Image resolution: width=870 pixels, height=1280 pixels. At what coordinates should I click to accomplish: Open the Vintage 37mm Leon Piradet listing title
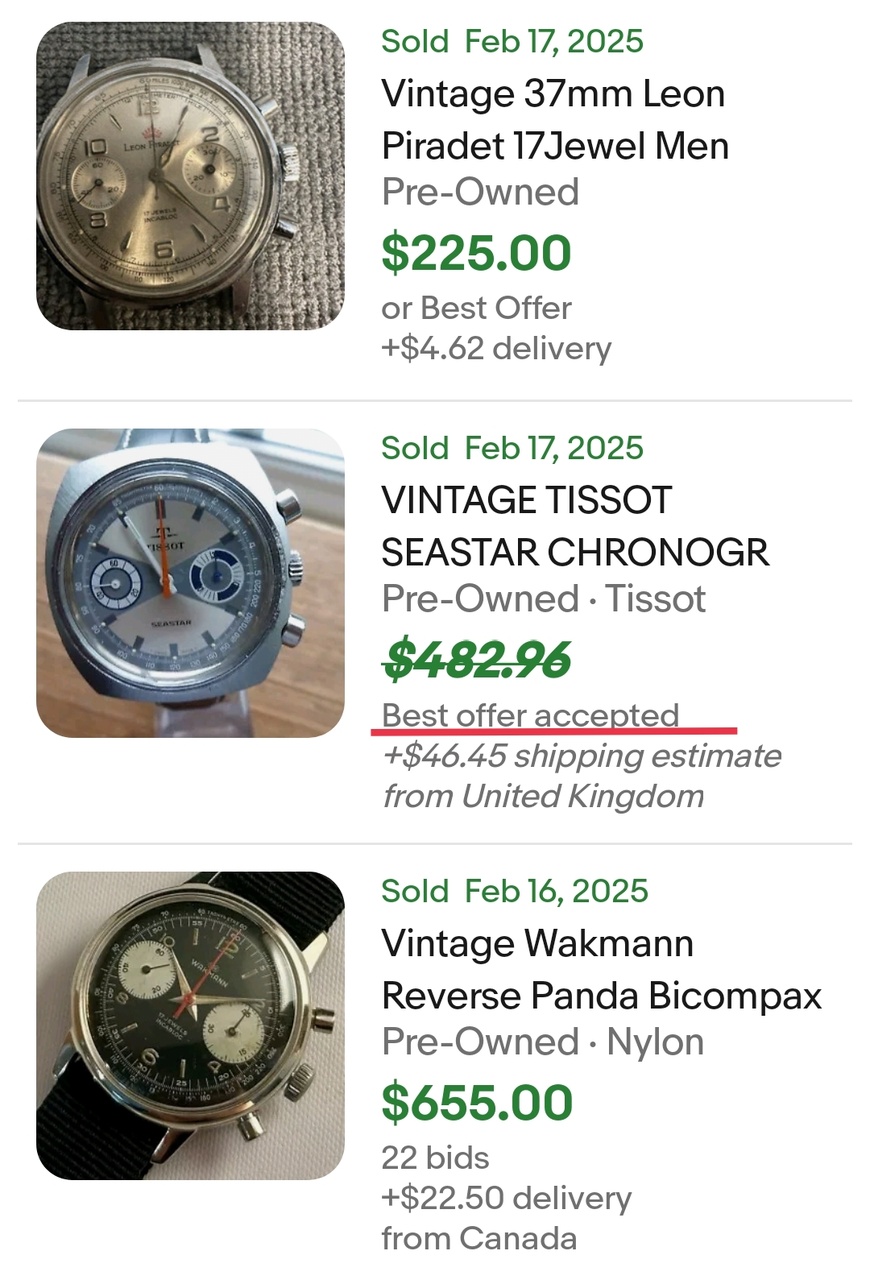pyautogui.click(x=554, y=120)
